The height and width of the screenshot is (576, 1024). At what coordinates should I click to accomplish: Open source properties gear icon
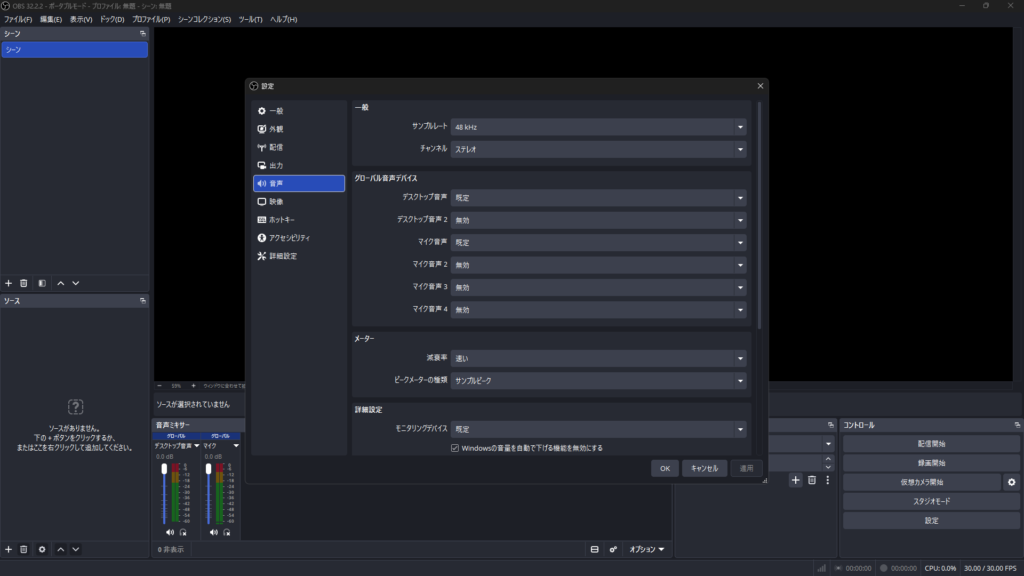tap(42, 549)
